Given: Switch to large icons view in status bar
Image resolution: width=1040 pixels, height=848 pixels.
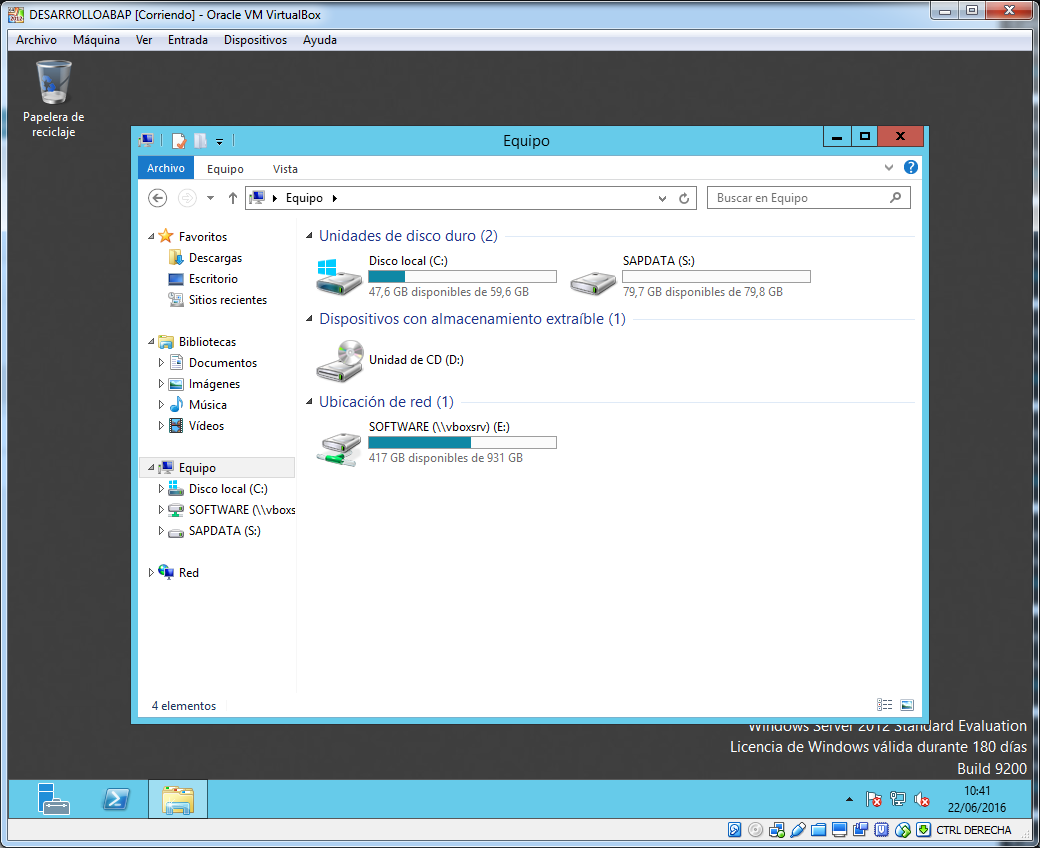Looking at the screenshot, I should (x=907, y=705).
